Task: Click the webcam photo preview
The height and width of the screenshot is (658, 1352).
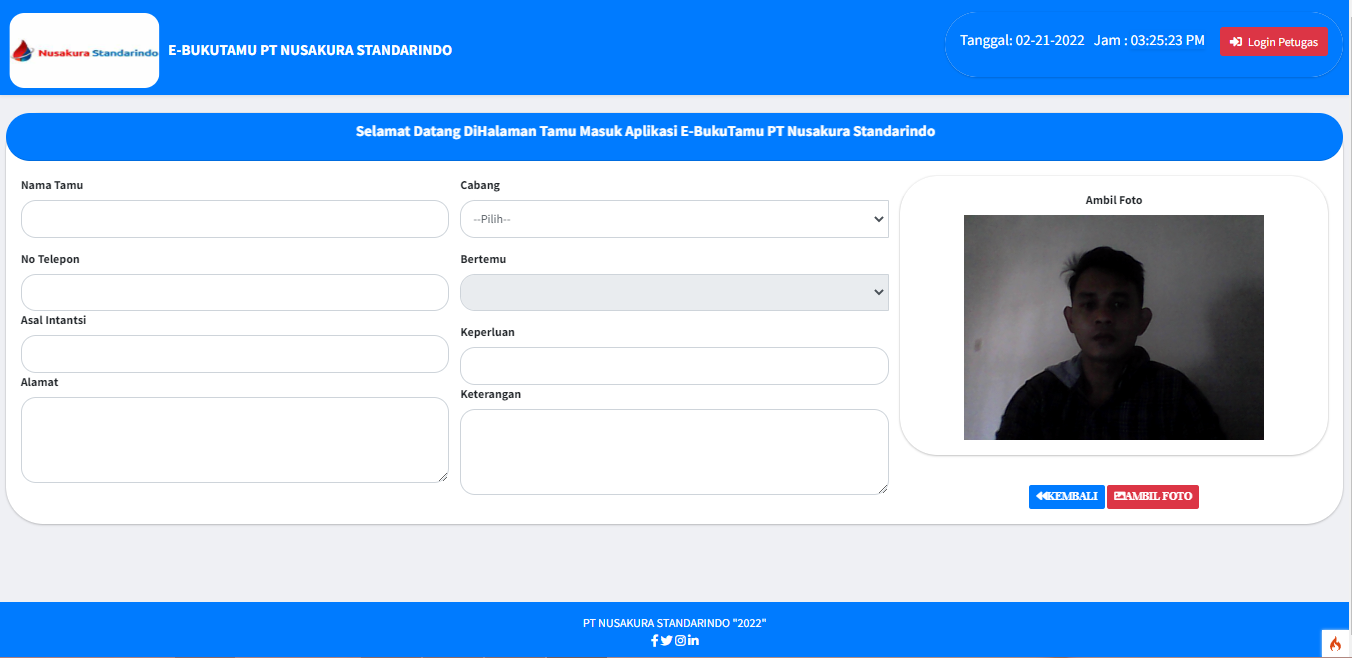Action: pyautogui.click(x=1113, y=327)
